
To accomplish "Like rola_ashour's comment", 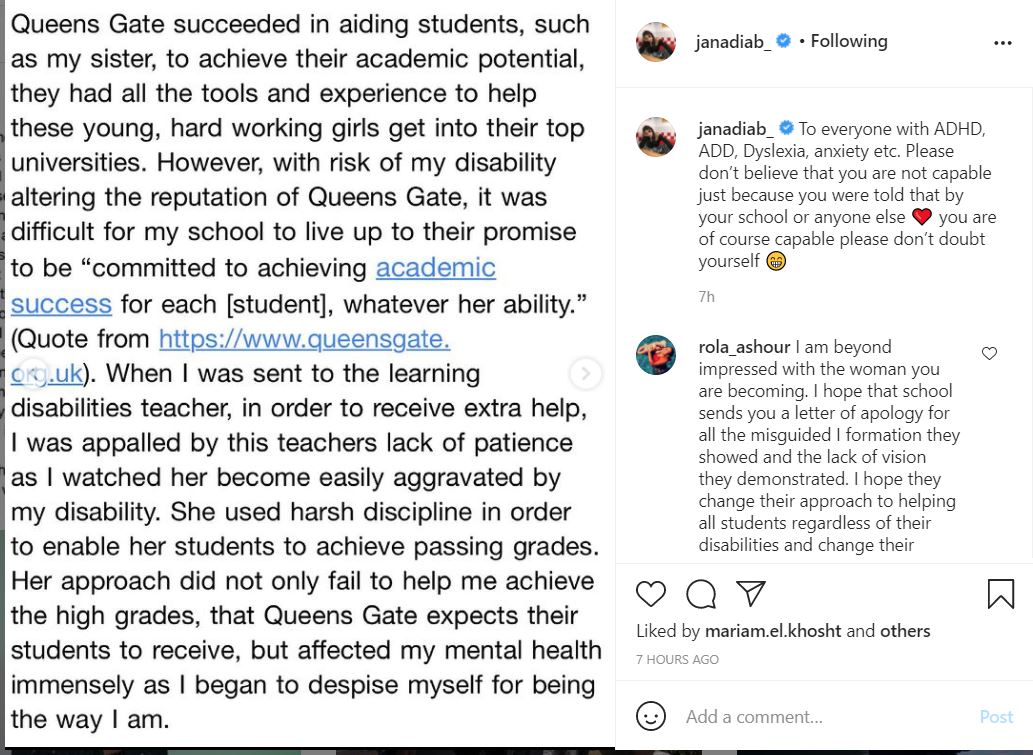I will tap(989, 353).
